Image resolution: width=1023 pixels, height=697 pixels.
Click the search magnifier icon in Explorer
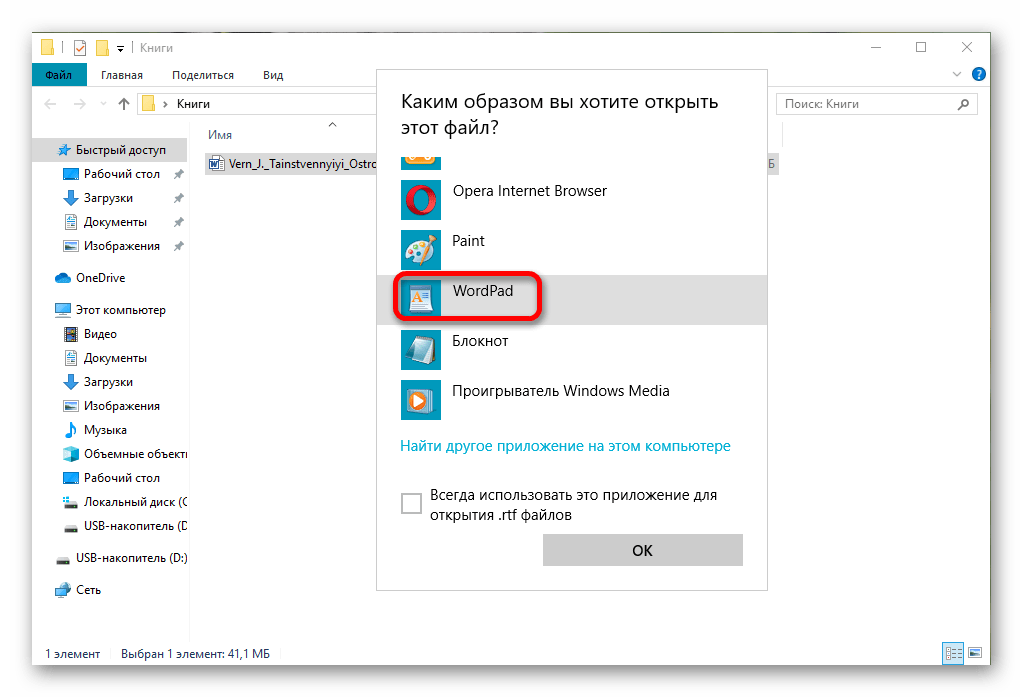pos(963,104)
